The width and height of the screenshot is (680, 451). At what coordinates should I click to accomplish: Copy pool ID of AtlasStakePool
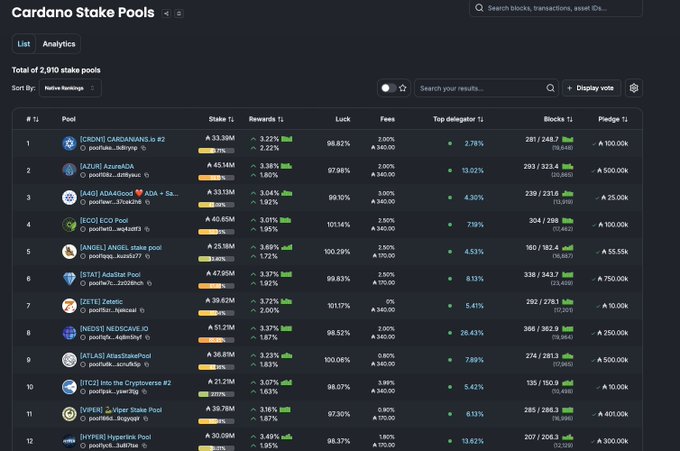pyautogui.click(x=147, y=365)
